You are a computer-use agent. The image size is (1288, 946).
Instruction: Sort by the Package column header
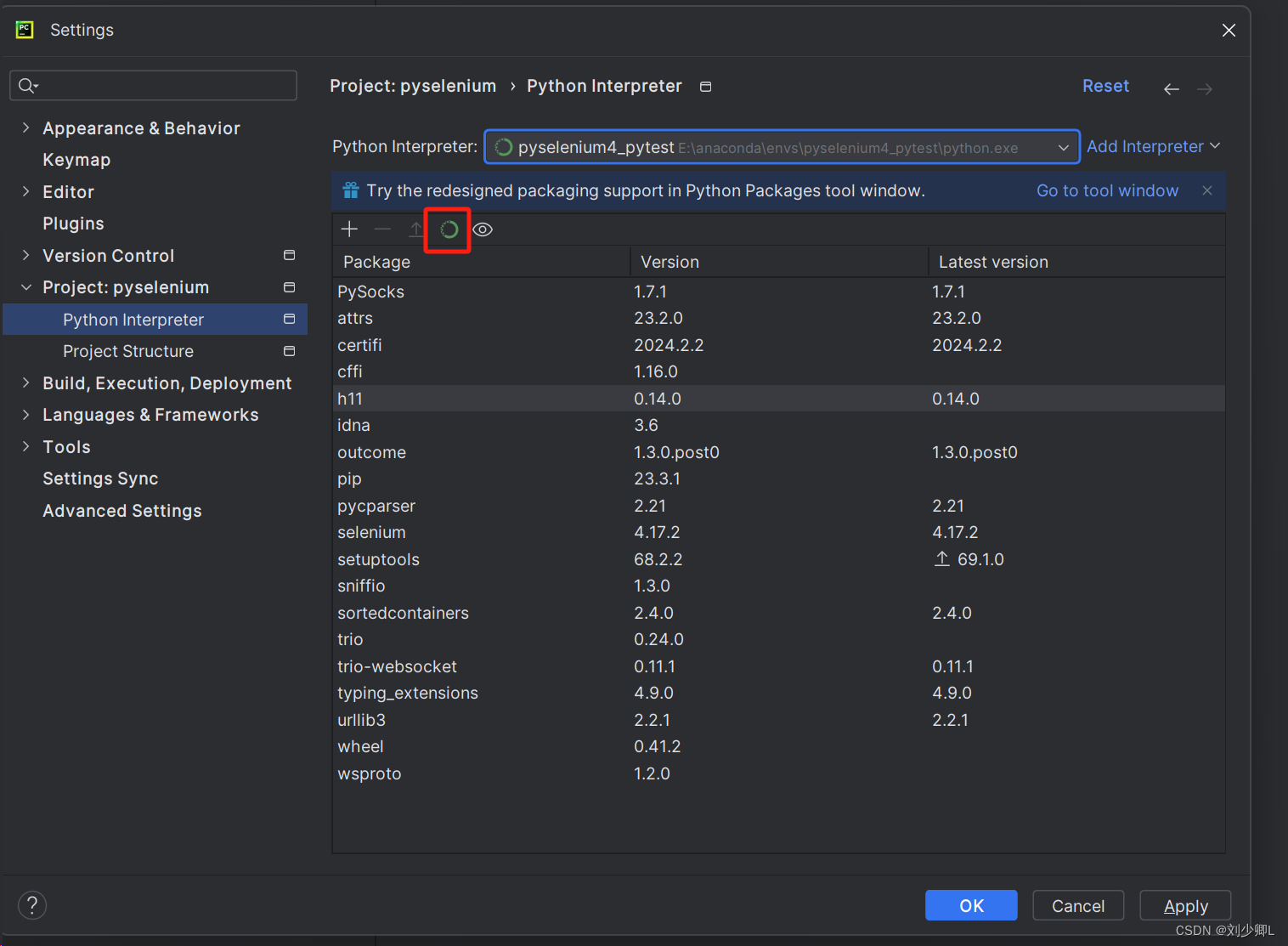point(481,262)
